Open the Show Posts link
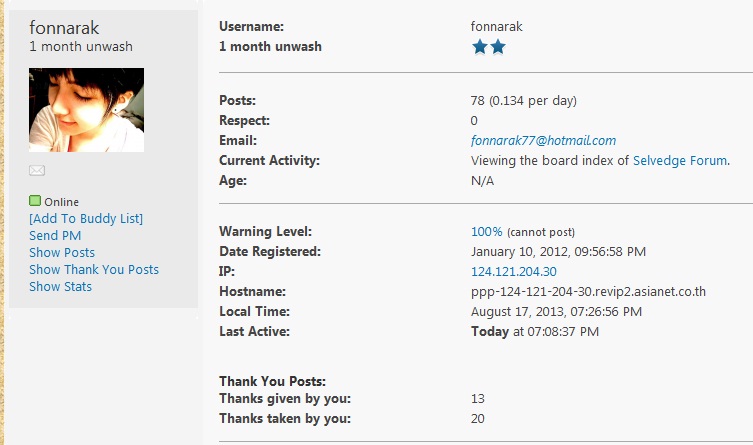Viewport: 753px width, 445px height. 62,252
